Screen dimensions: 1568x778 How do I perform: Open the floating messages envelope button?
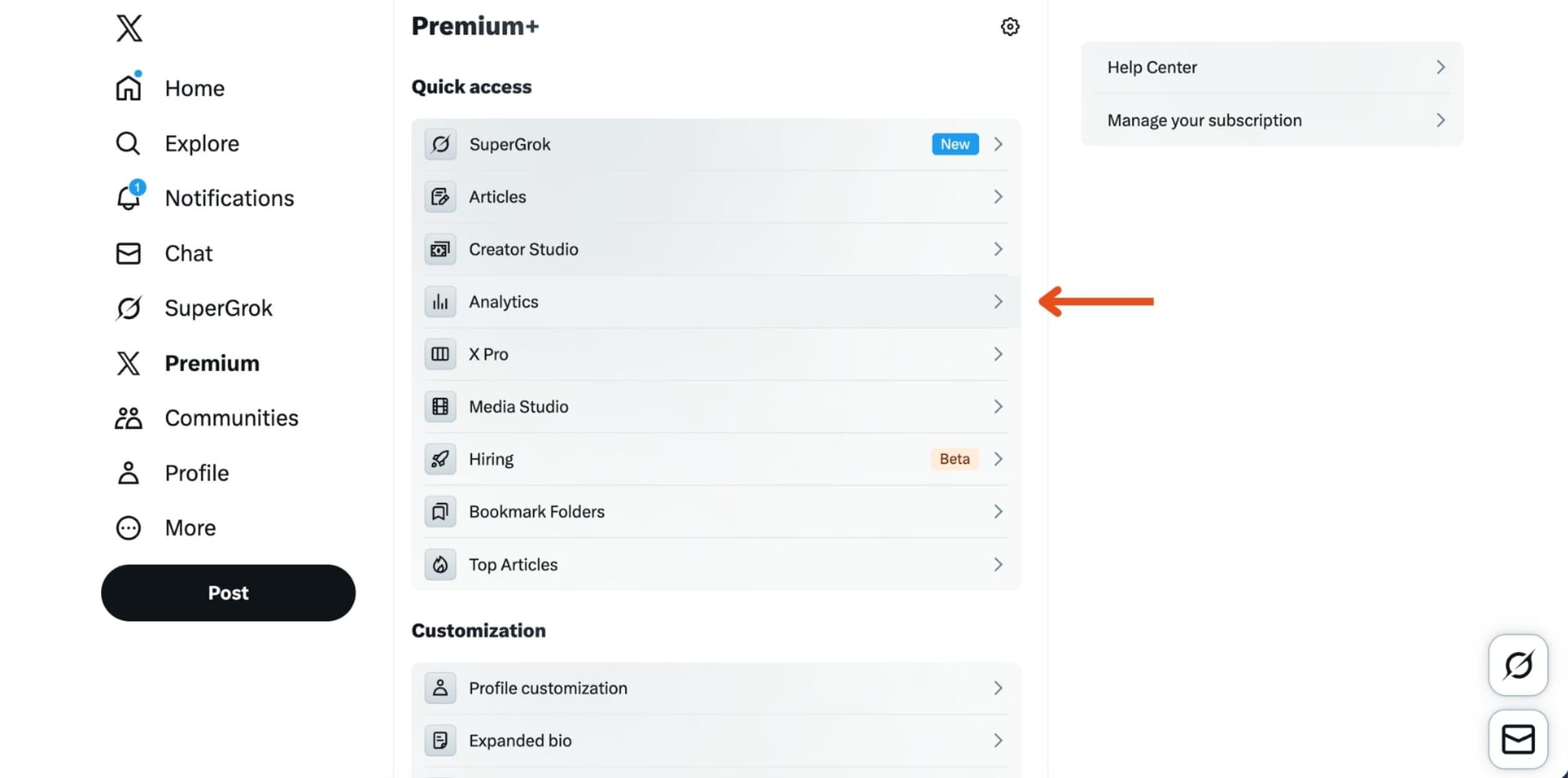click(x=1518, y=739)
